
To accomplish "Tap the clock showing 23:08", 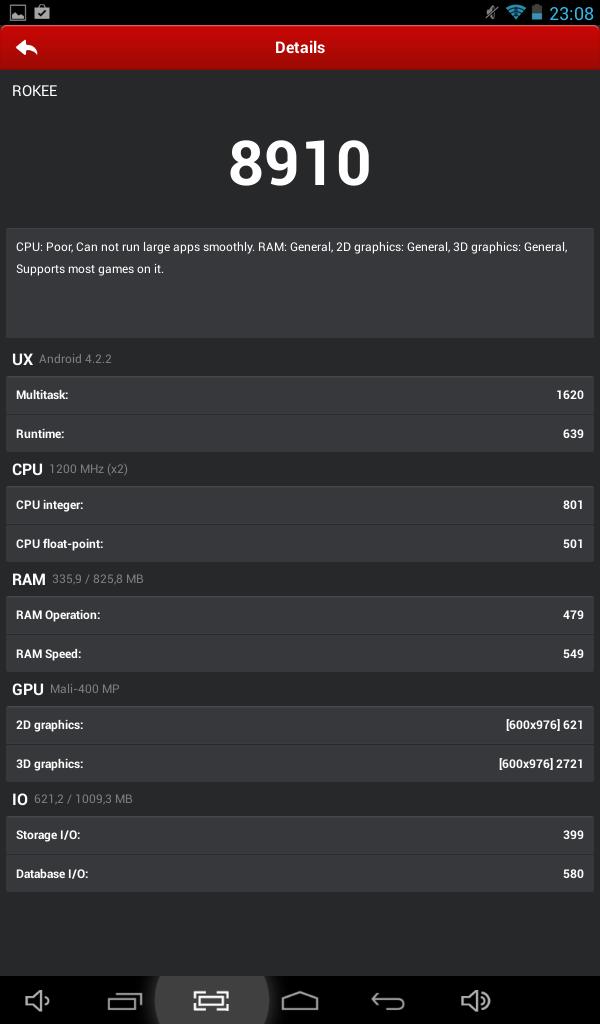I will coord(571,13).
